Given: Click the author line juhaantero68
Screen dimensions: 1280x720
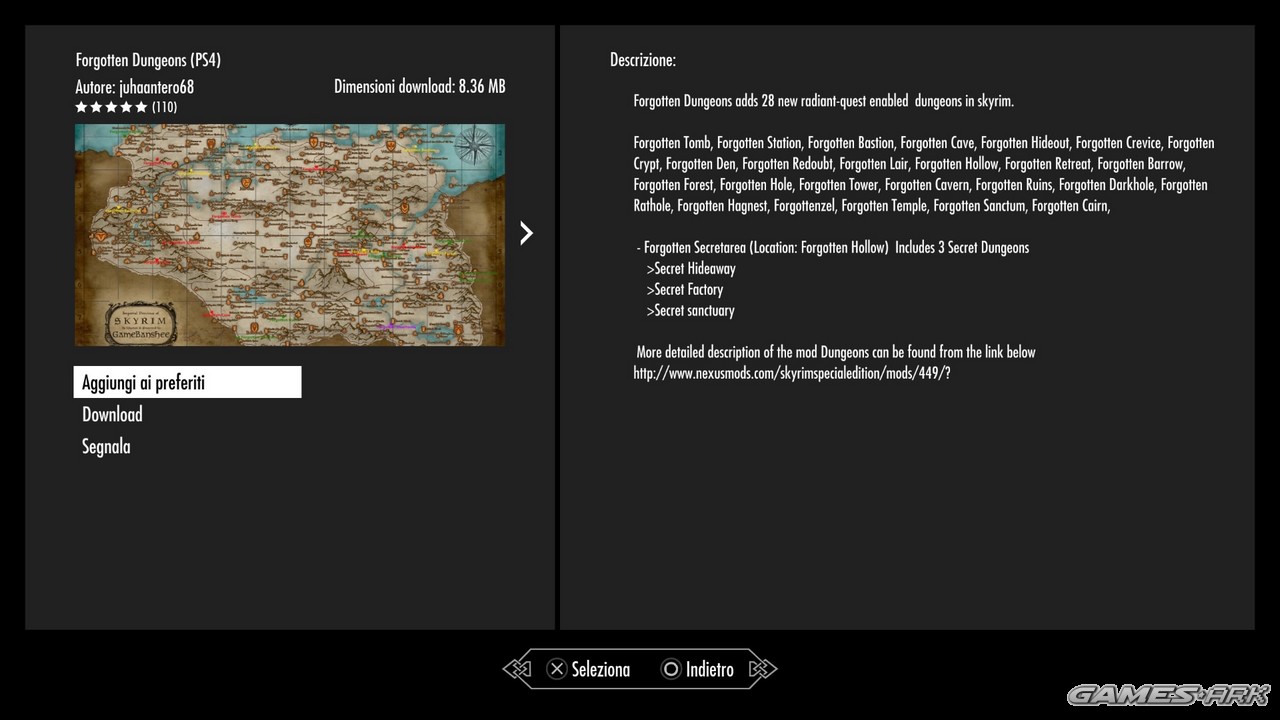Looking at the screenshot, I should click(x=135, y=87).
